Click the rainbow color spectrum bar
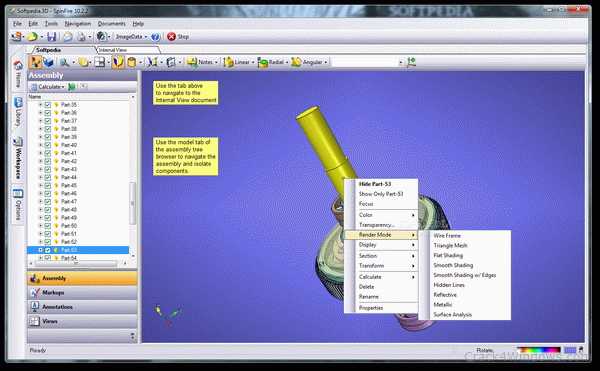Image resolution: width=600 pixels, height=371 pixels. pyautogui.click(x=539, y=350)
